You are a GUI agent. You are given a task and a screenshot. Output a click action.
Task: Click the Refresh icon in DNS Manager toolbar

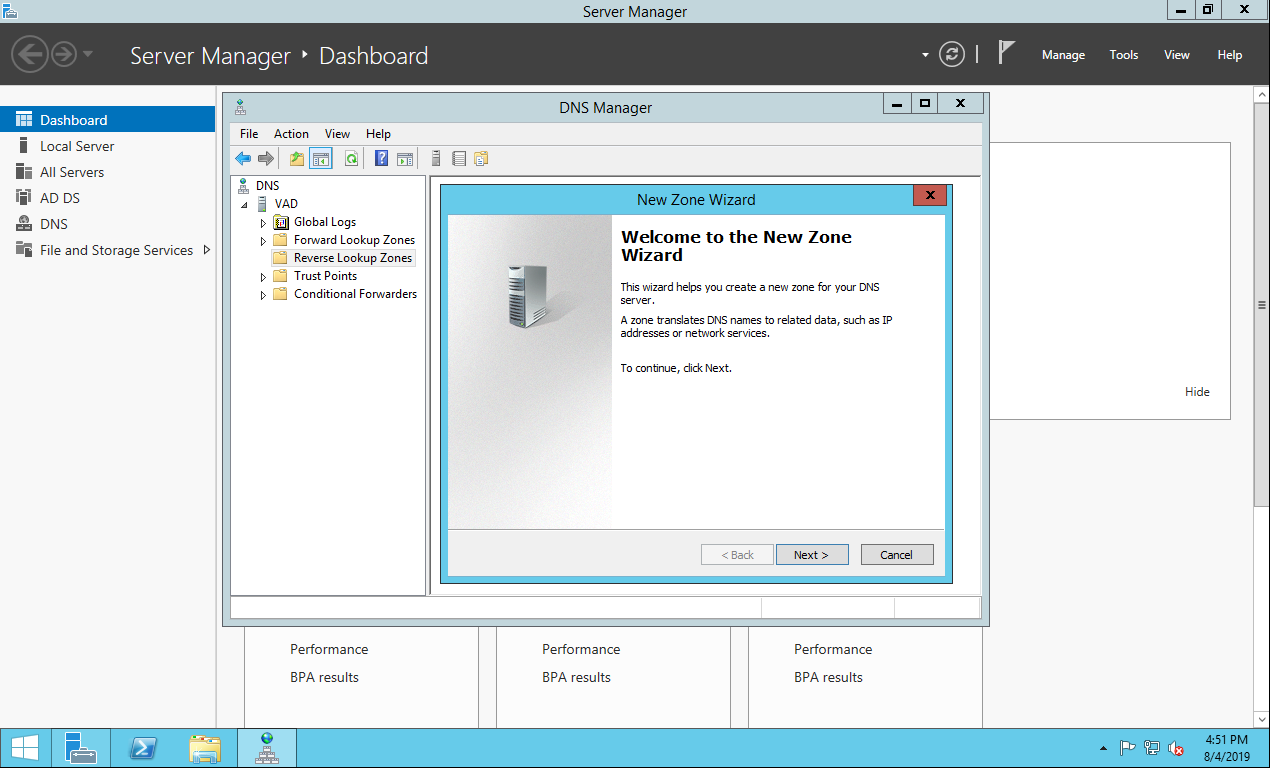pos(351,158)
